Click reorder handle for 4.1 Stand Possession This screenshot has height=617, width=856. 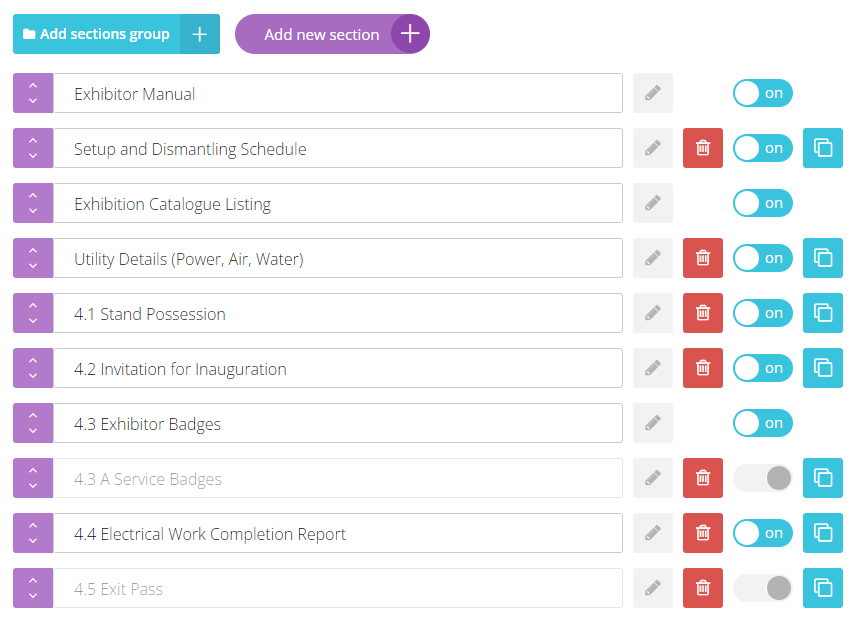(33, 313)
